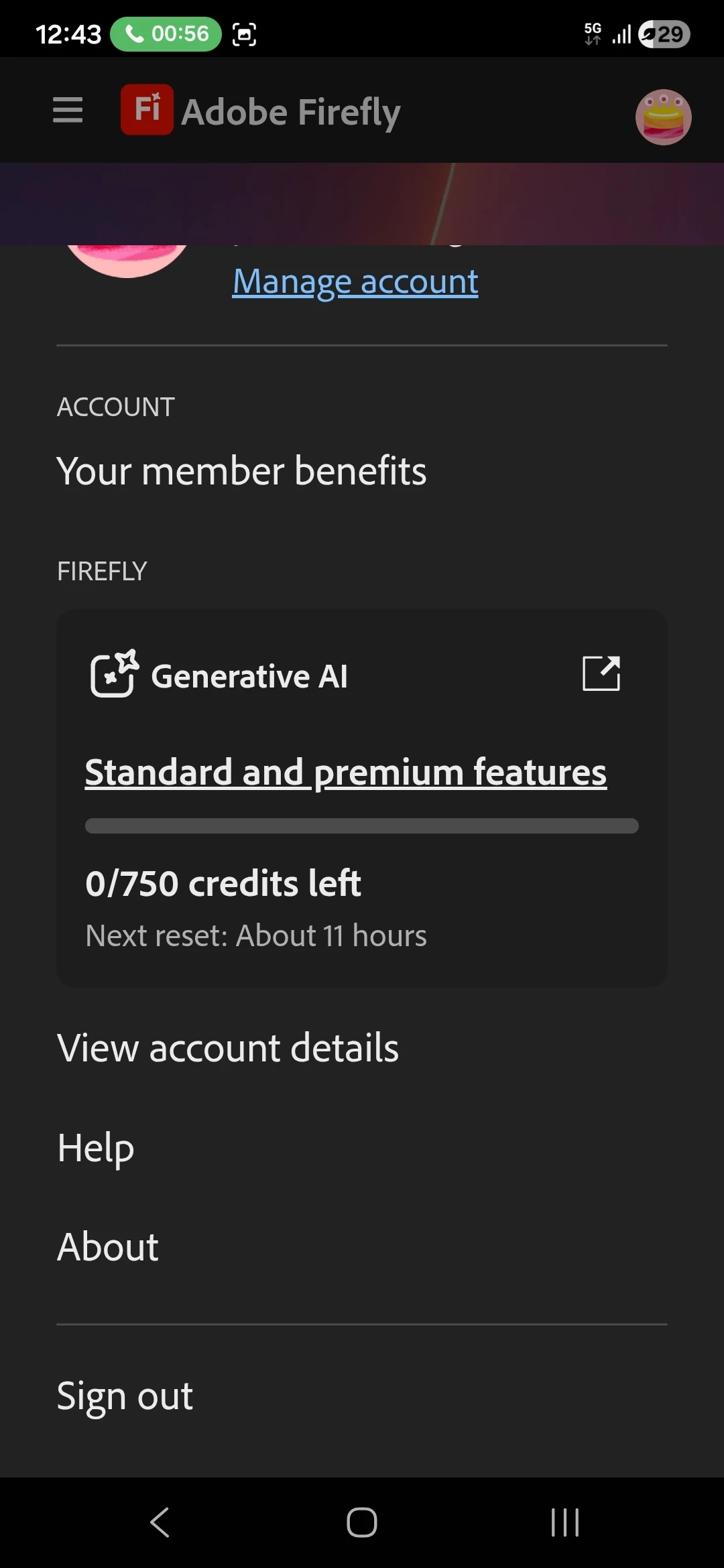Open View account details
This screenshot has height=1568, width=724.
click(x=228, y=1047)
